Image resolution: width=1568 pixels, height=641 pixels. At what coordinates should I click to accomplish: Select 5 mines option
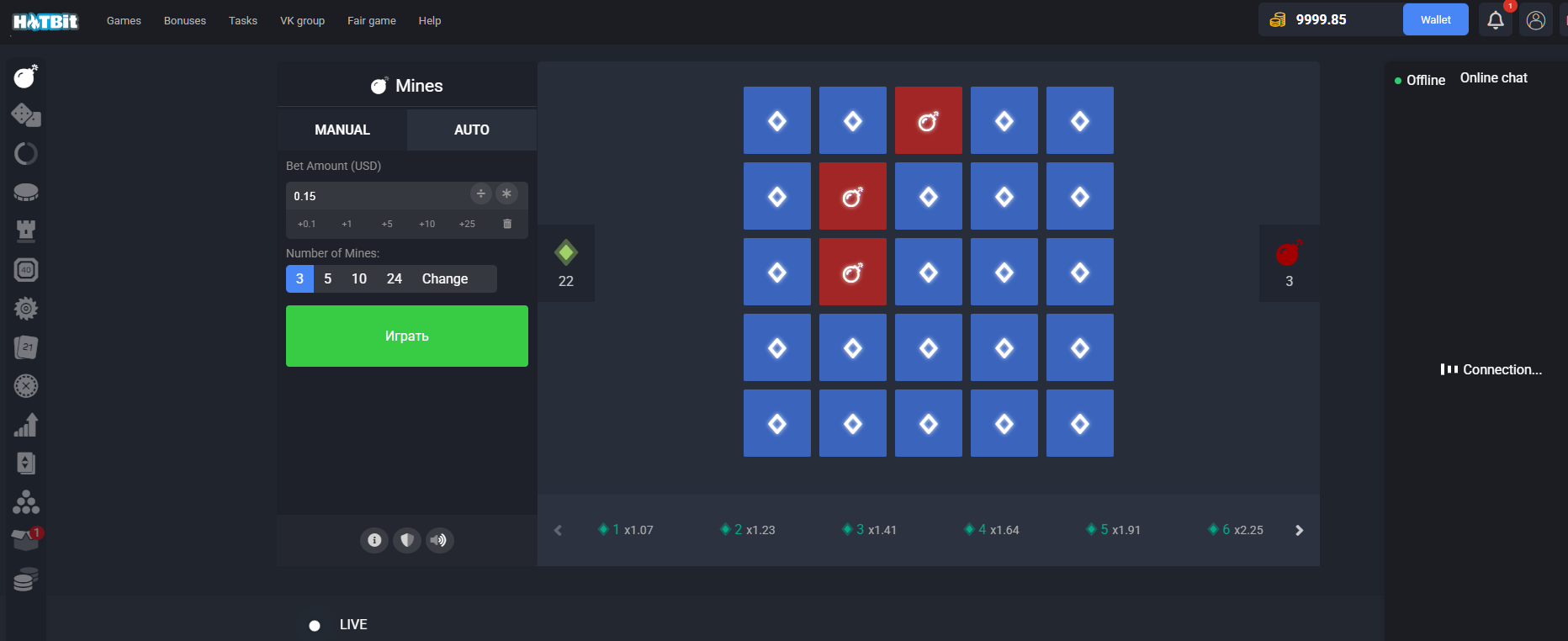point(327,279)
